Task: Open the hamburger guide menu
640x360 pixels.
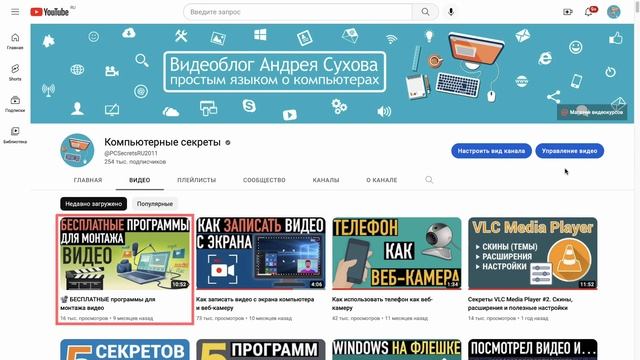Action: tap(15, 12)
